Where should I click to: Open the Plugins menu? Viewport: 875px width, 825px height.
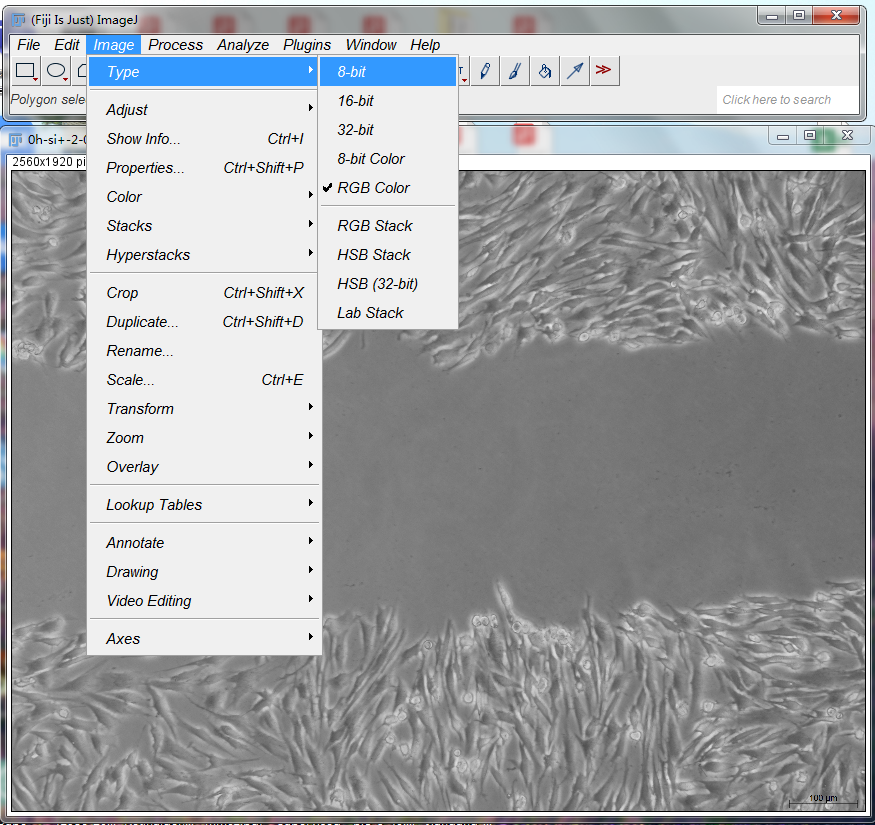[307, 45]
